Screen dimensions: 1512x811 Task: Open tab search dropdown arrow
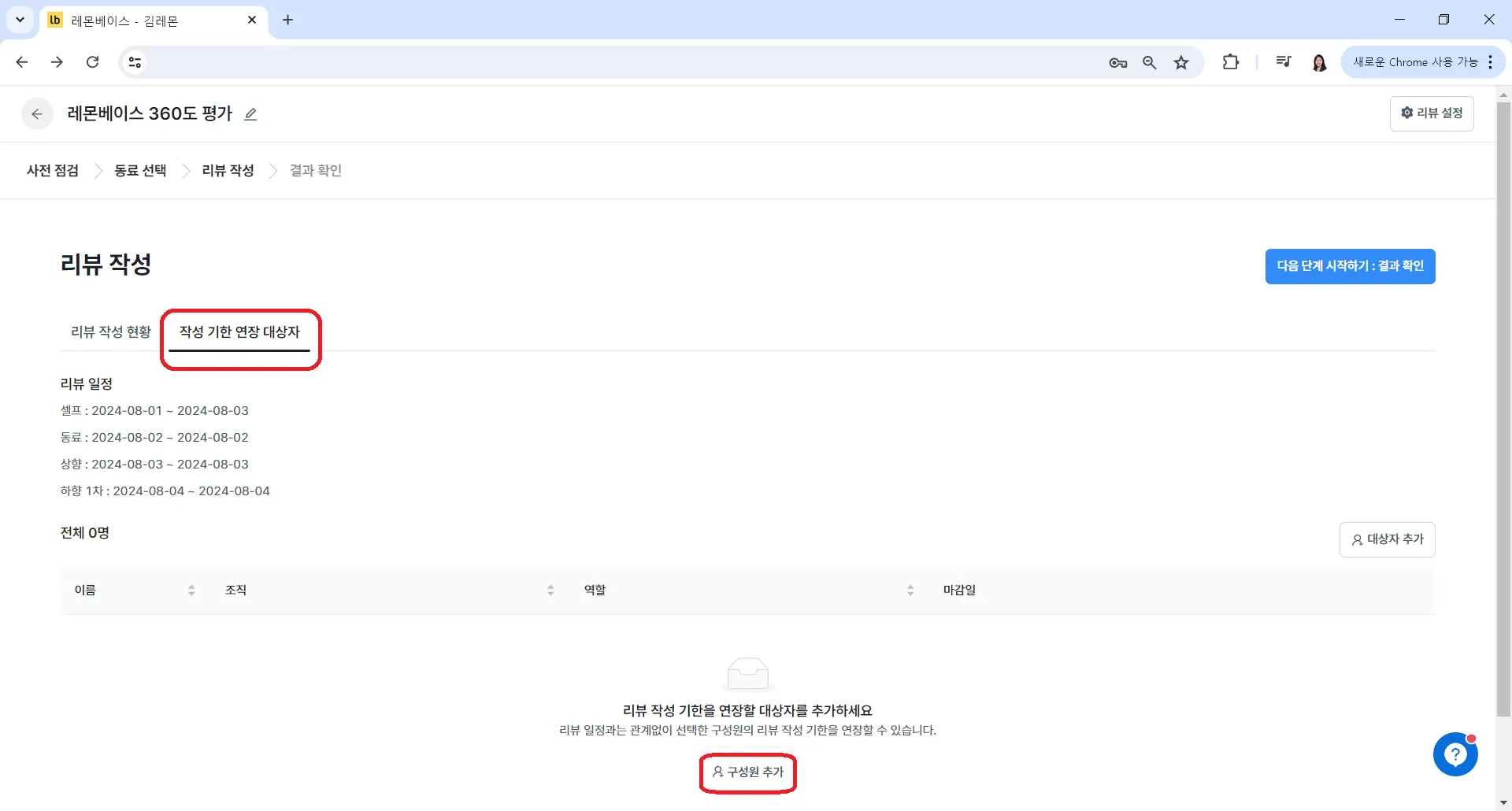point(20,20)
